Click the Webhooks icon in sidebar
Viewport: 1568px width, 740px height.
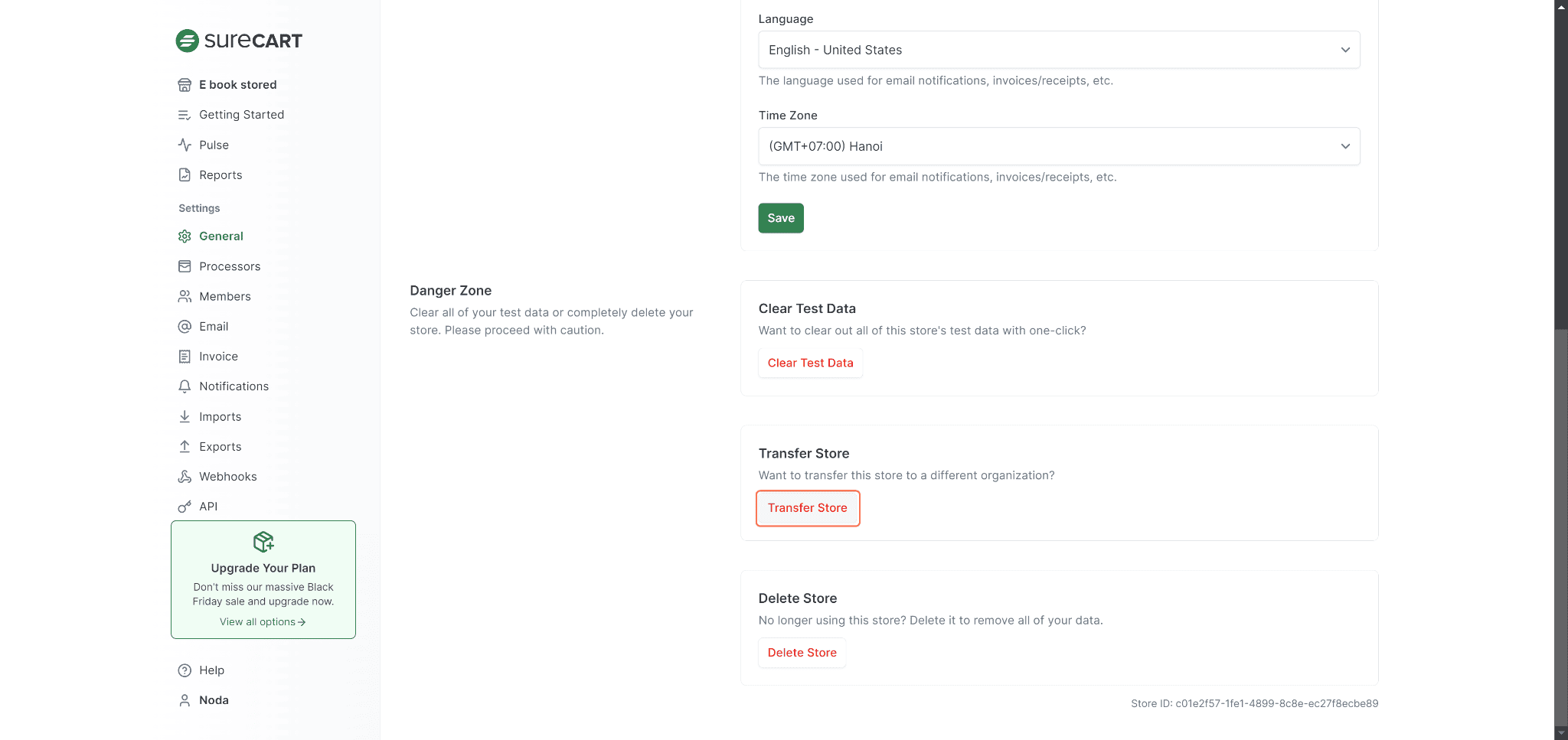(185, 477)
